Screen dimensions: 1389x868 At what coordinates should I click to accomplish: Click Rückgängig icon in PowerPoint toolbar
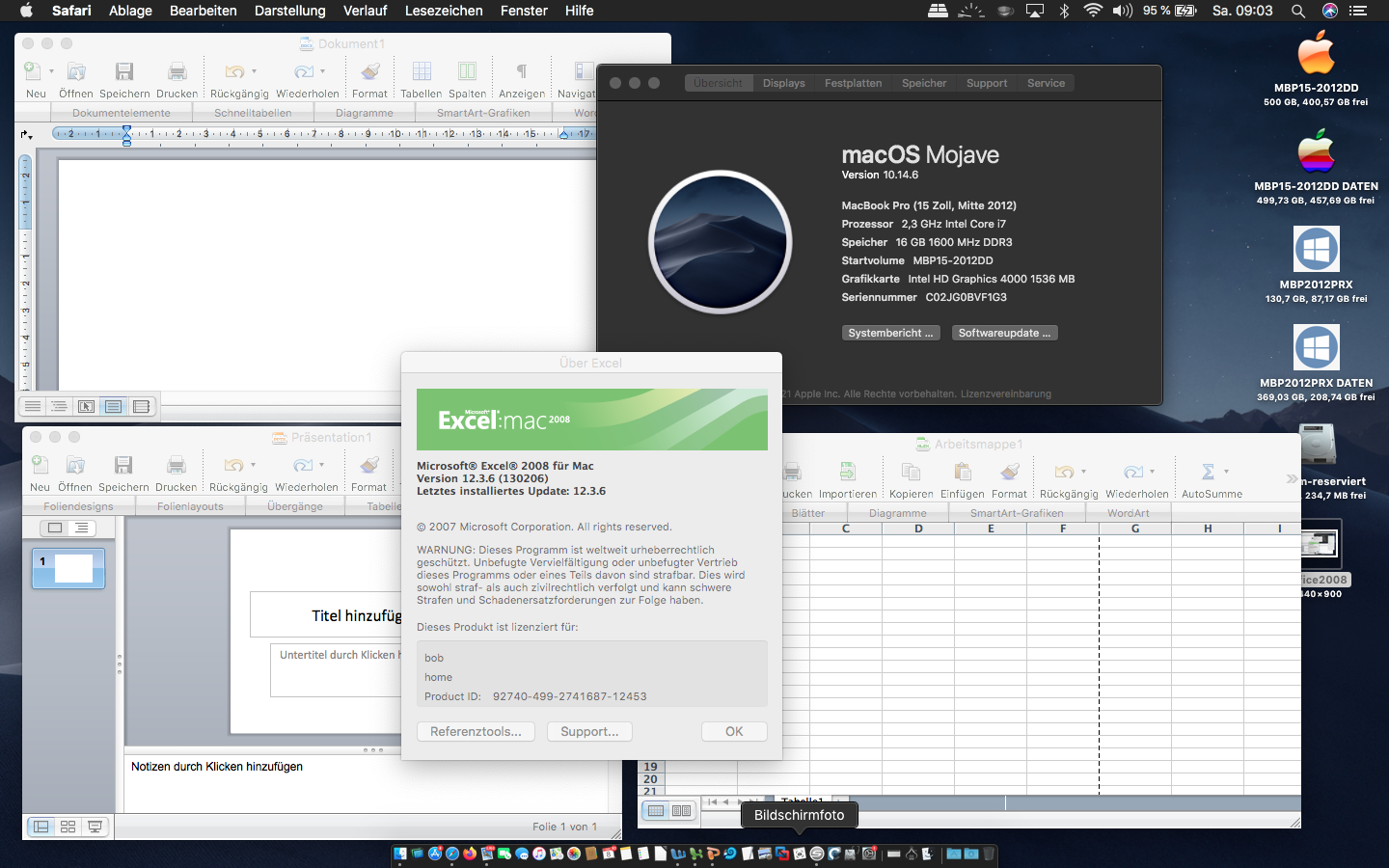233,465
